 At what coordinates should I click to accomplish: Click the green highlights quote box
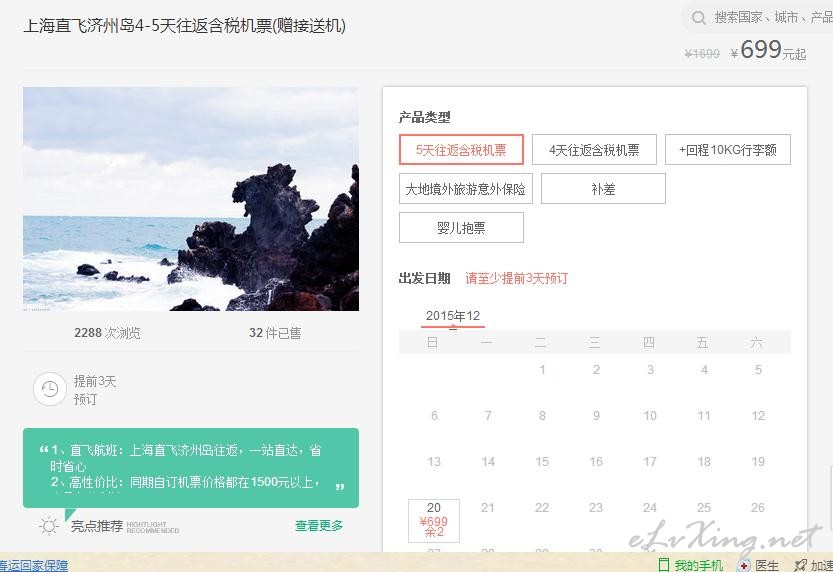[191, 468]
